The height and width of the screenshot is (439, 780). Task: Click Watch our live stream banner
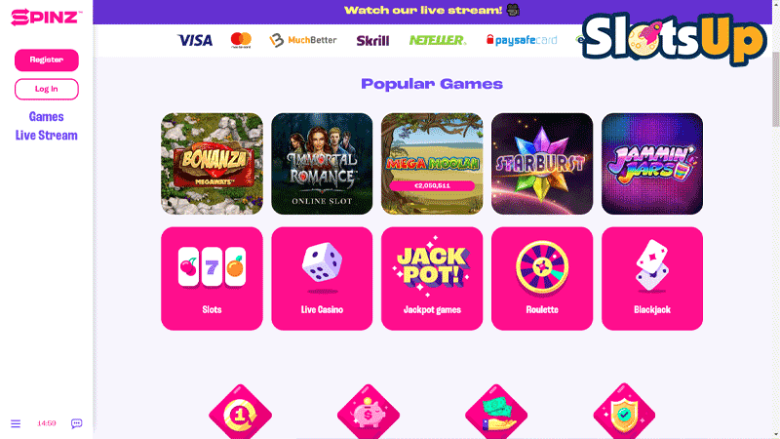pos(432,10)
